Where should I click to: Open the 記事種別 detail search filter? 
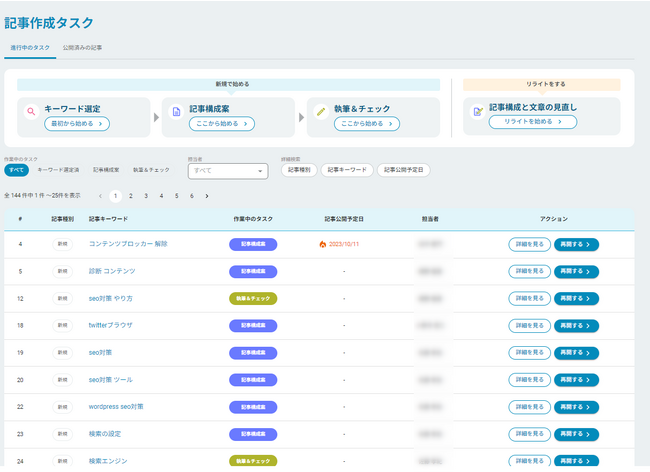(299, 170)
